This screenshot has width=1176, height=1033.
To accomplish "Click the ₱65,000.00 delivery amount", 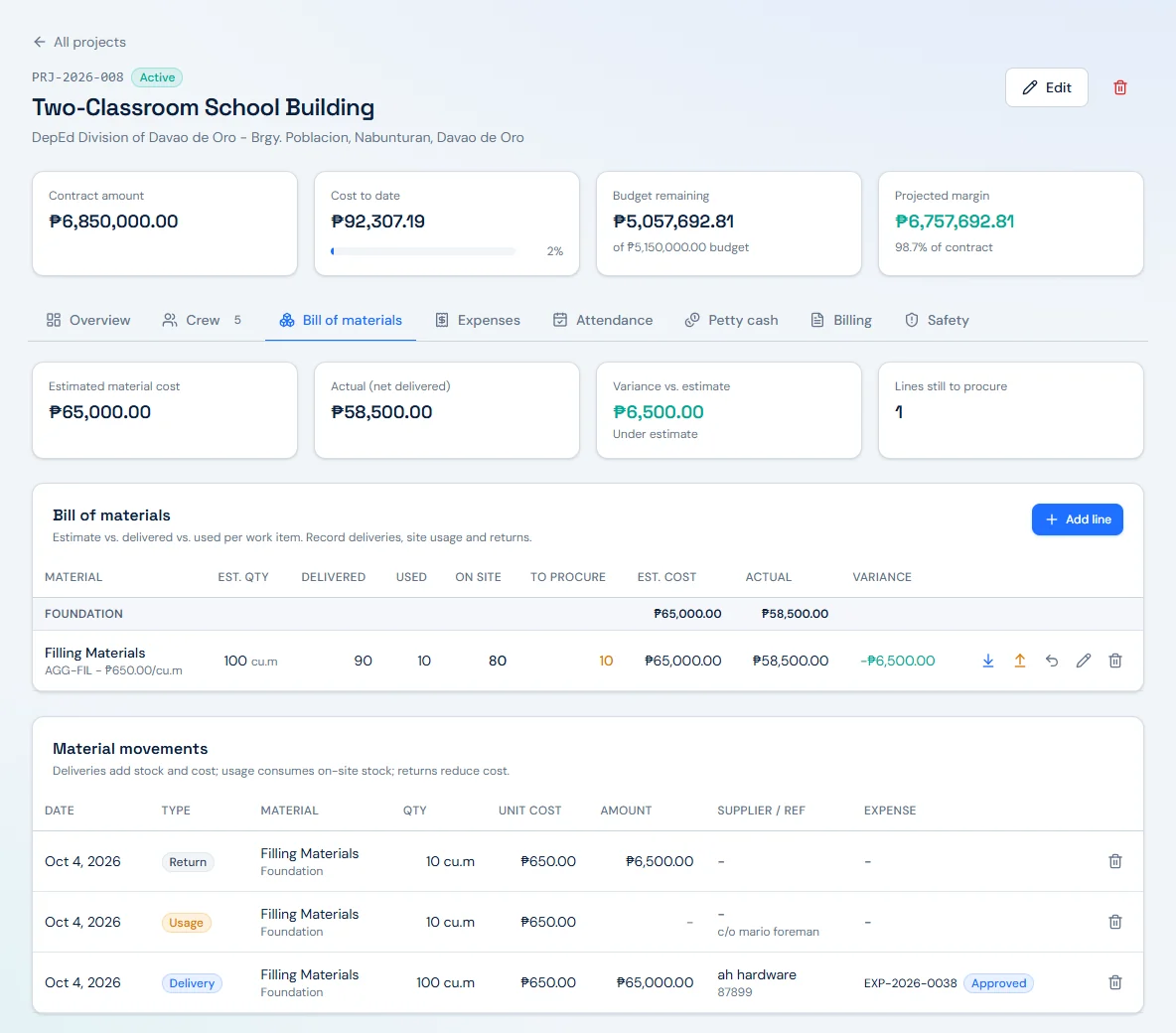I will tap(655, 982).
